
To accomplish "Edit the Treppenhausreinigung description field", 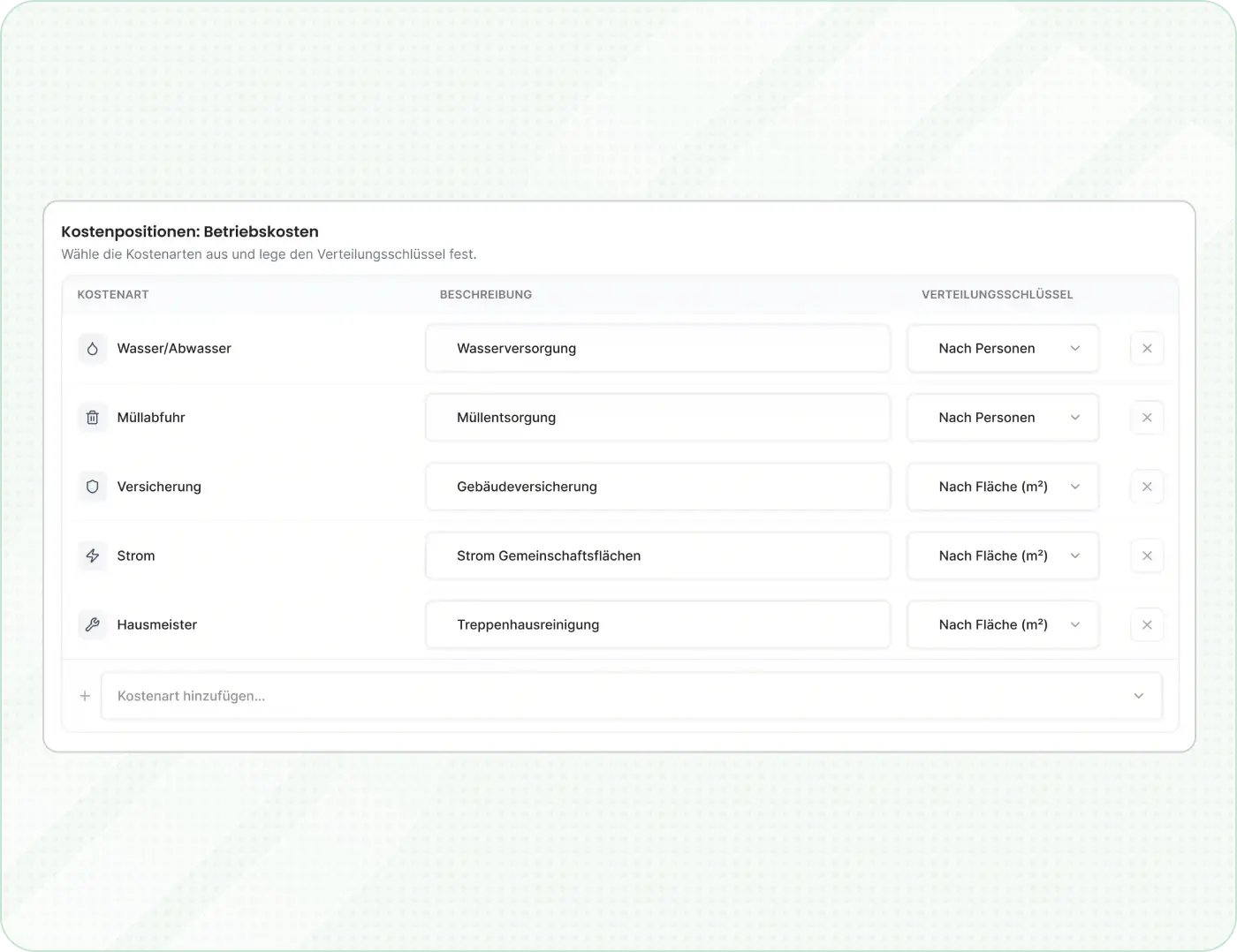I will [x=657, y=624].
